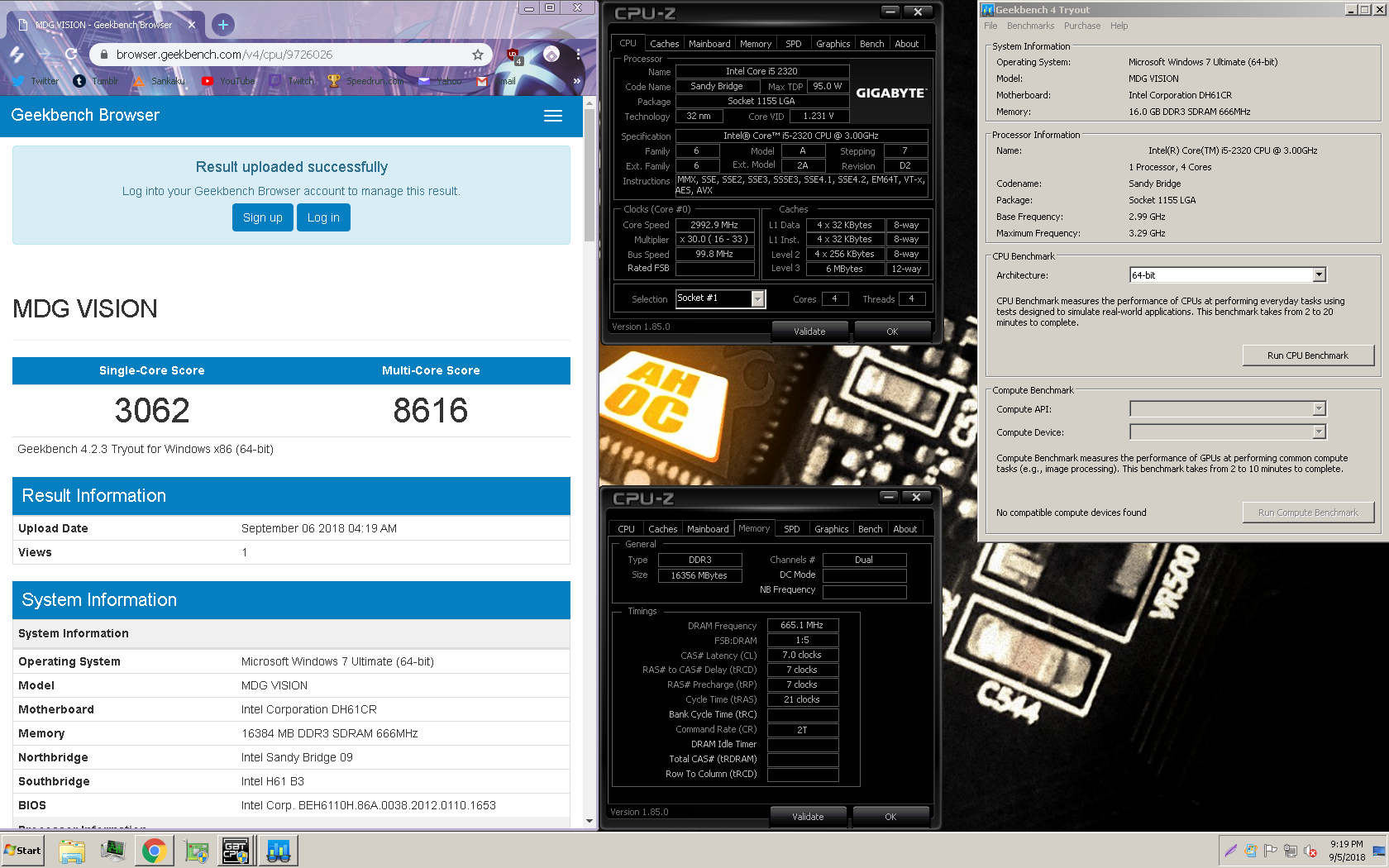Screen dimensions: 1389x868
Task: Click the Geekbench Browser title link
Action: [85, 115]
